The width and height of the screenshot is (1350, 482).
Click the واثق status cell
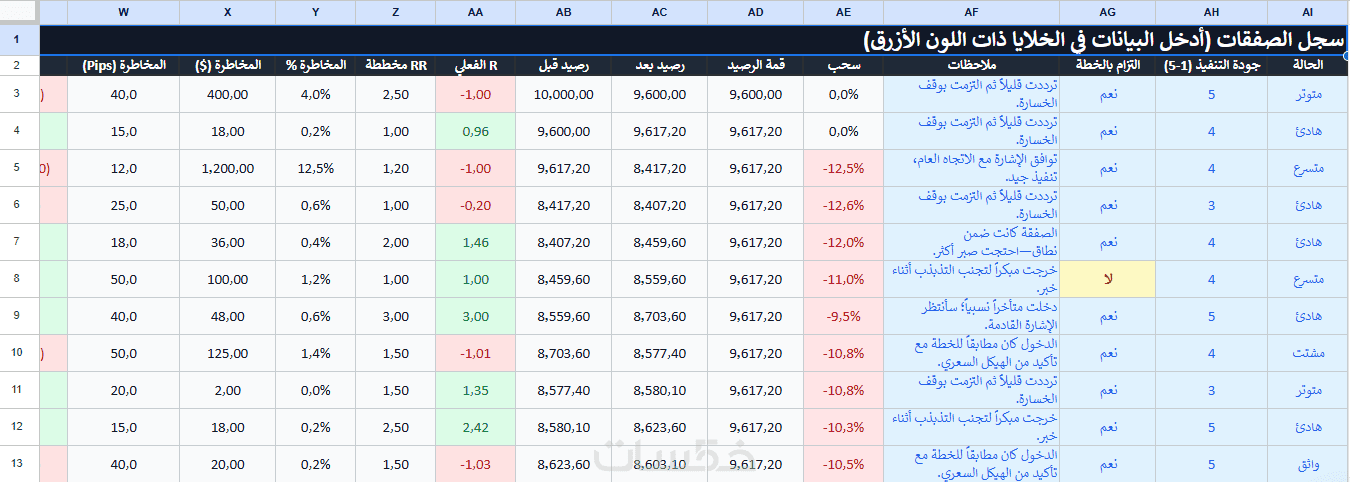1308,464
